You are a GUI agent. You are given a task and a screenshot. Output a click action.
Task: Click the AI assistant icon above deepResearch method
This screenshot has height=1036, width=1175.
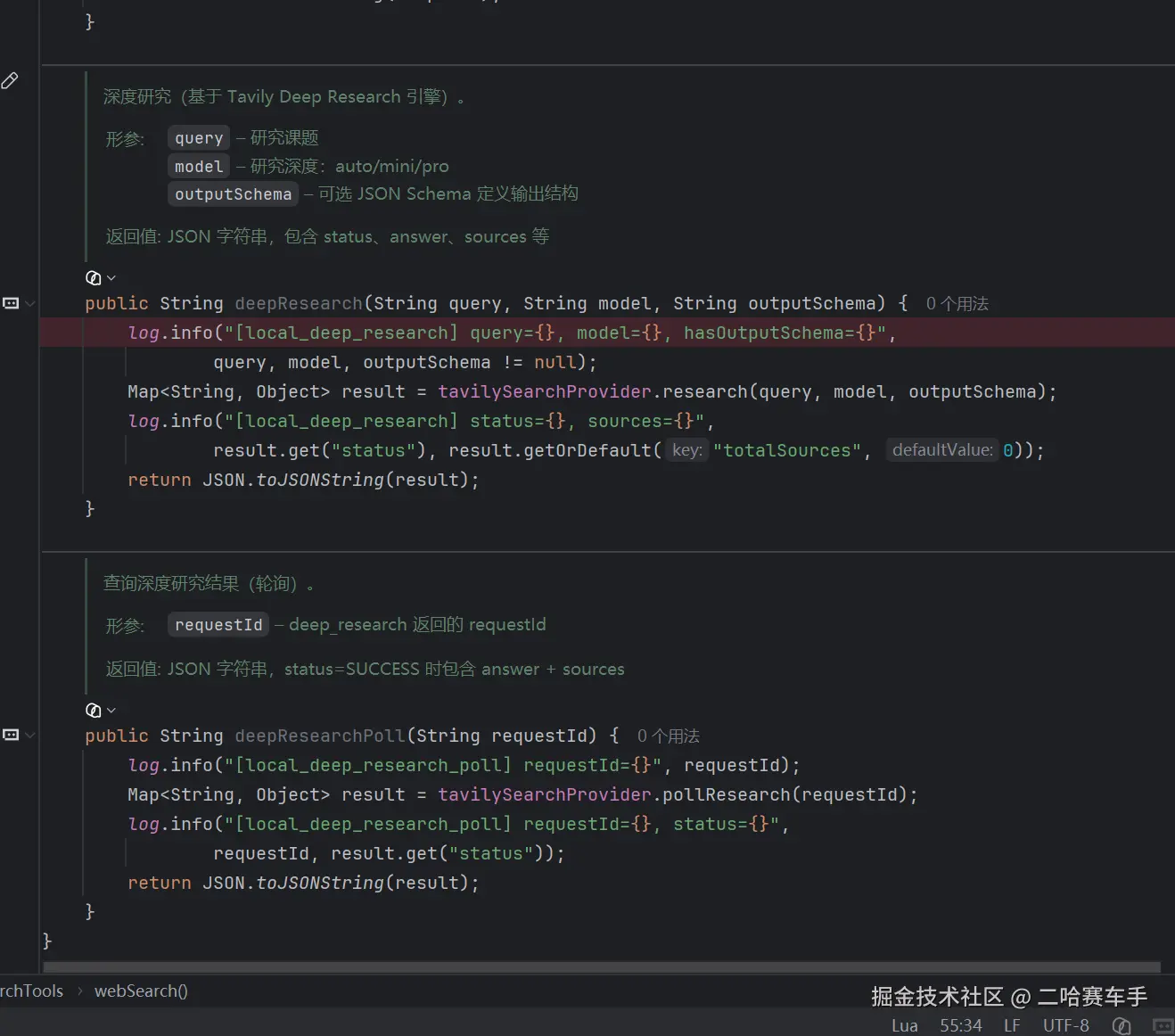(93, 277)
